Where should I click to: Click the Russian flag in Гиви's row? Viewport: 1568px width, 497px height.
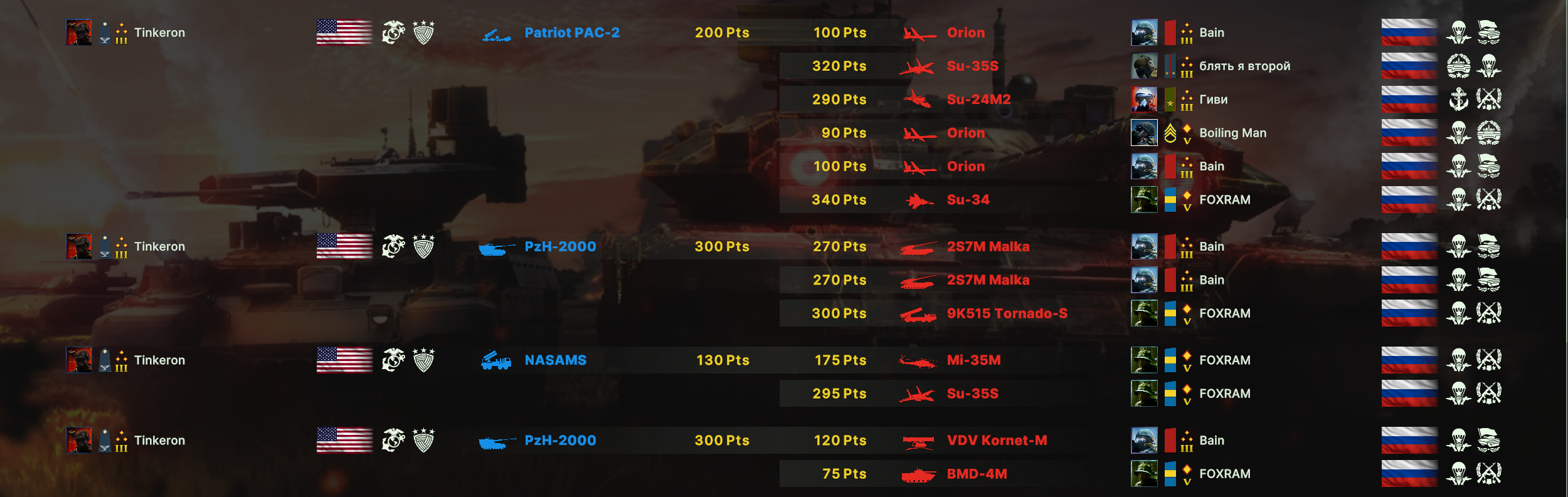tap(1409, 99)
